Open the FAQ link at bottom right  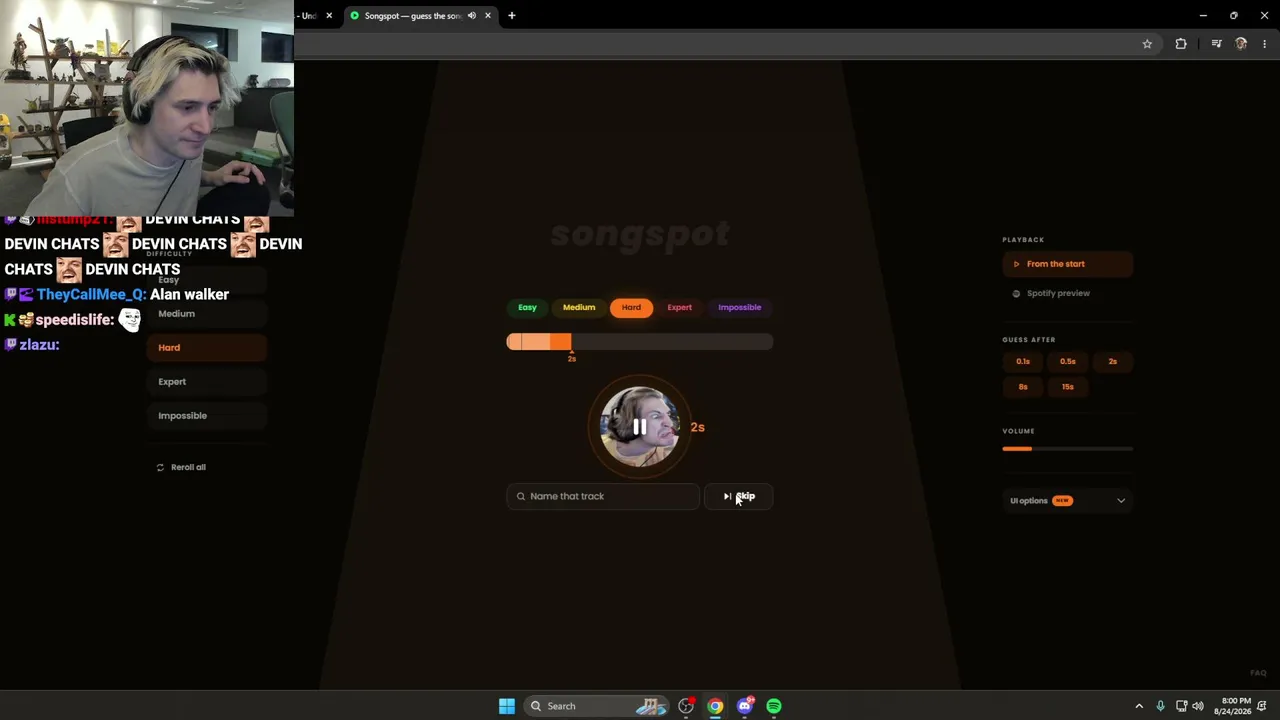coord(1258,673)
